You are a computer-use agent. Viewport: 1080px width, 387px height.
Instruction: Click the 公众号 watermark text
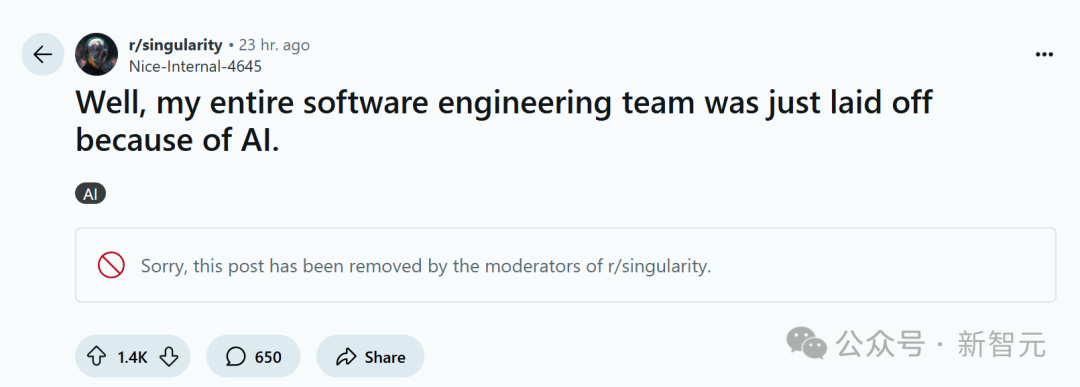click(x=880, y=343)
